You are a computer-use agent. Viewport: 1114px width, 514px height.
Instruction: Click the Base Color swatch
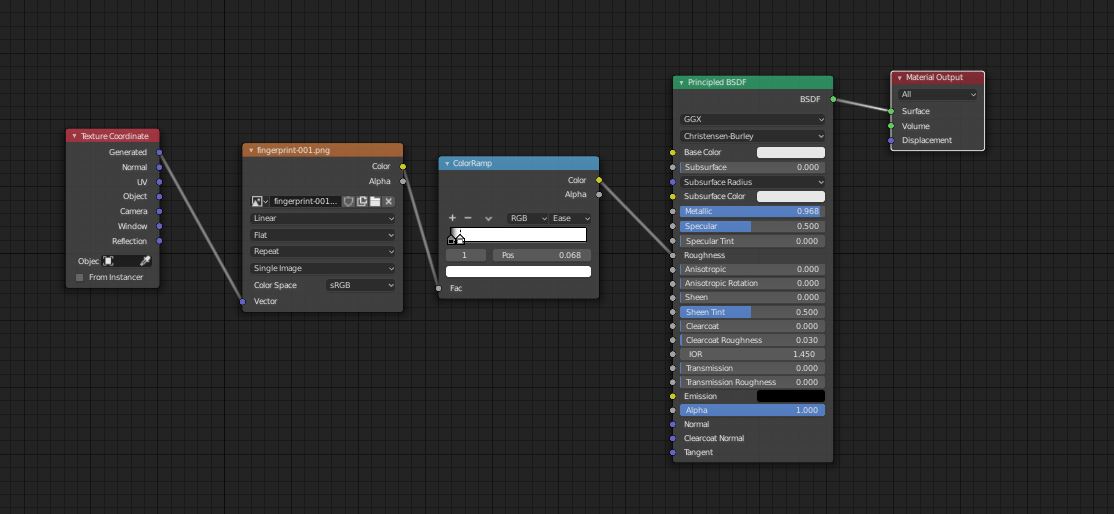pos(791,152)
